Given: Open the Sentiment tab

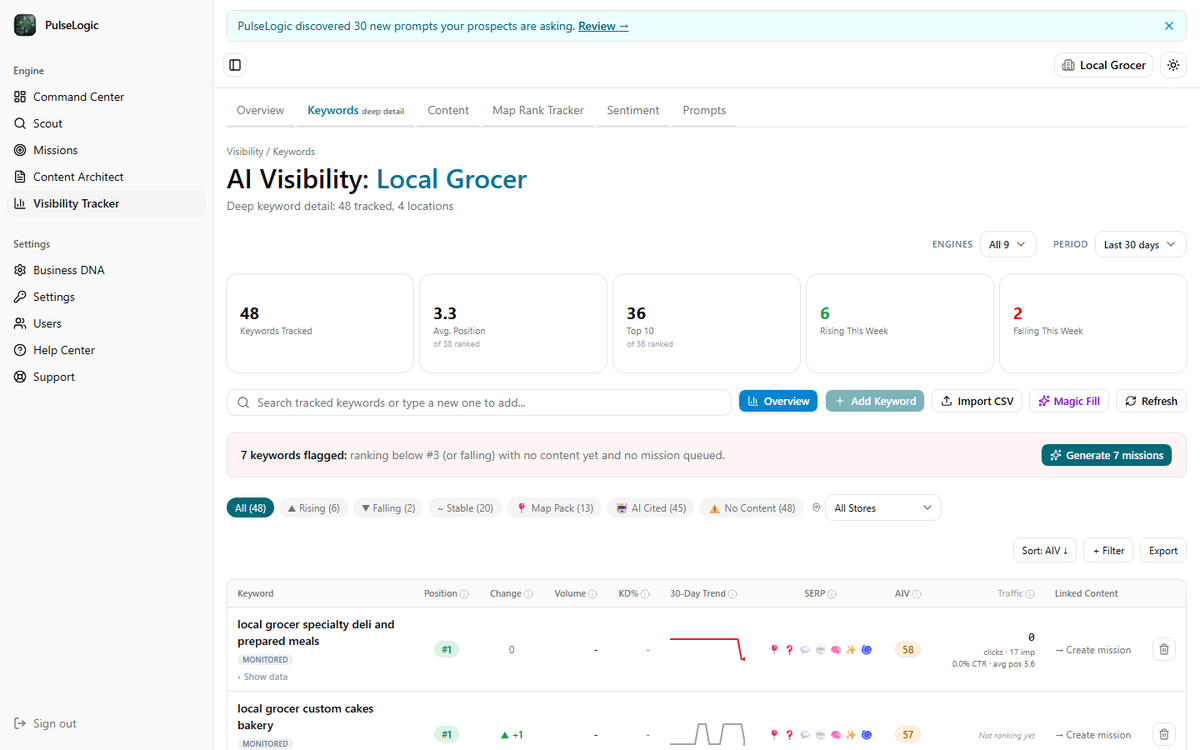Looking at the screenshot, I should coord(633,110).
